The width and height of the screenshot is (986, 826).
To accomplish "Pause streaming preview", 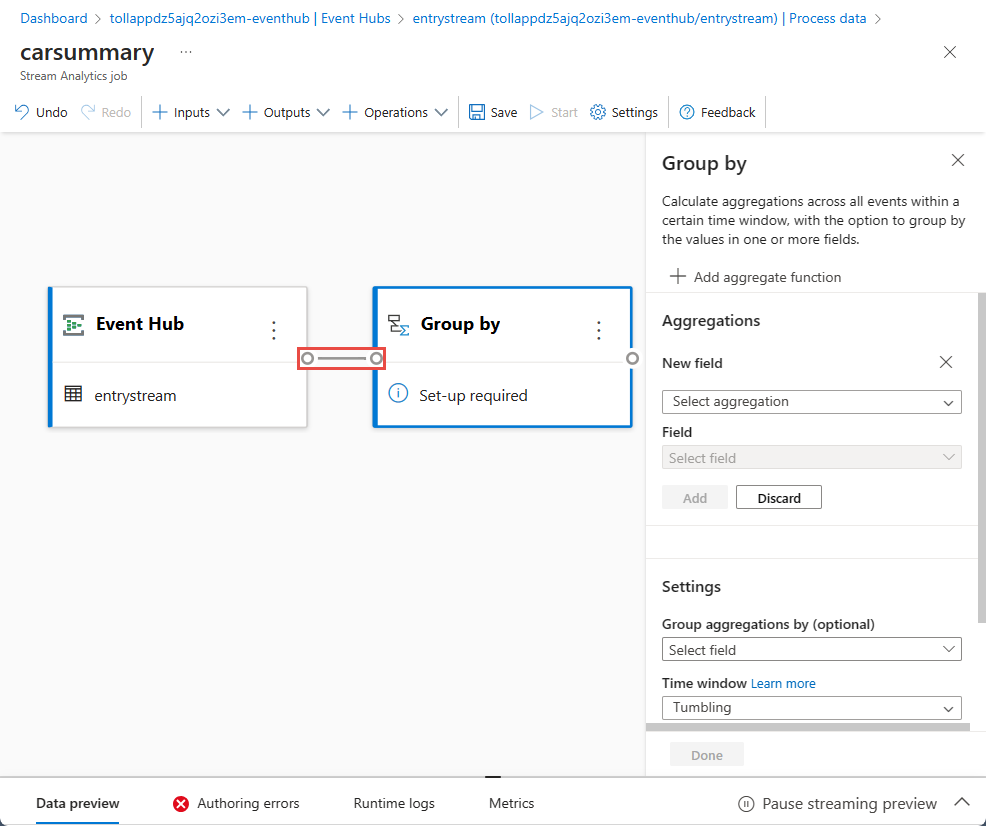I will pyautogui.click(x=838, y=804).
